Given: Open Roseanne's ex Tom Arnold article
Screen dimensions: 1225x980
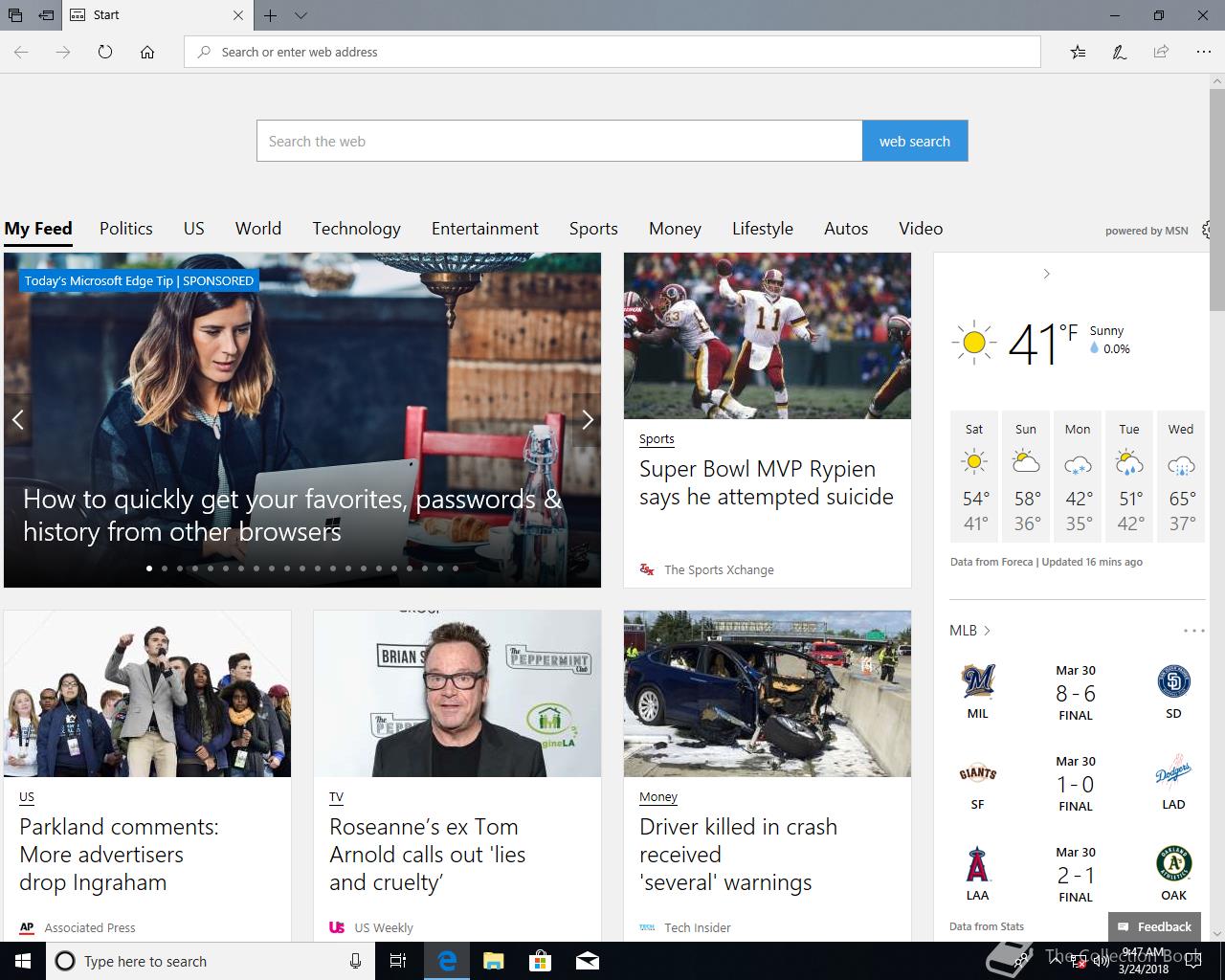Looking at the screenshot, I should click(427, 855).
